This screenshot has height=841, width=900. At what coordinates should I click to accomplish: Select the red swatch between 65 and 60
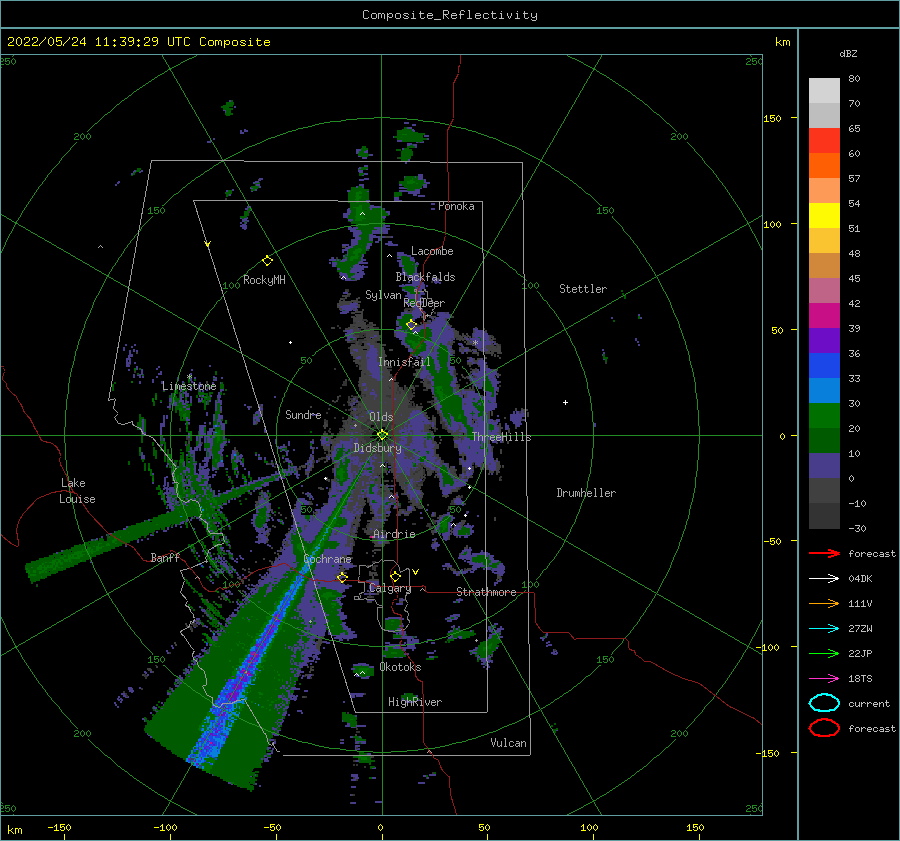pyautogui.click(x=824, y=140)
